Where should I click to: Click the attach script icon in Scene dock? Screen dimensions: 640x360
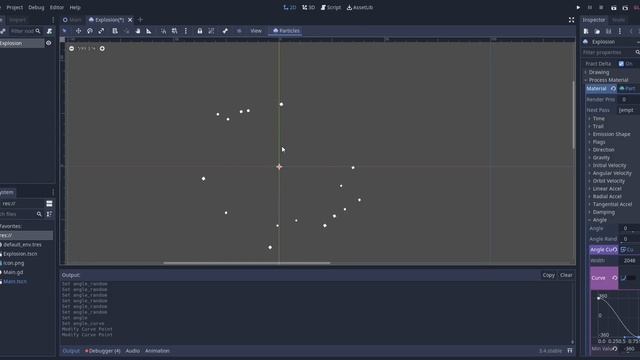(49, 31)
